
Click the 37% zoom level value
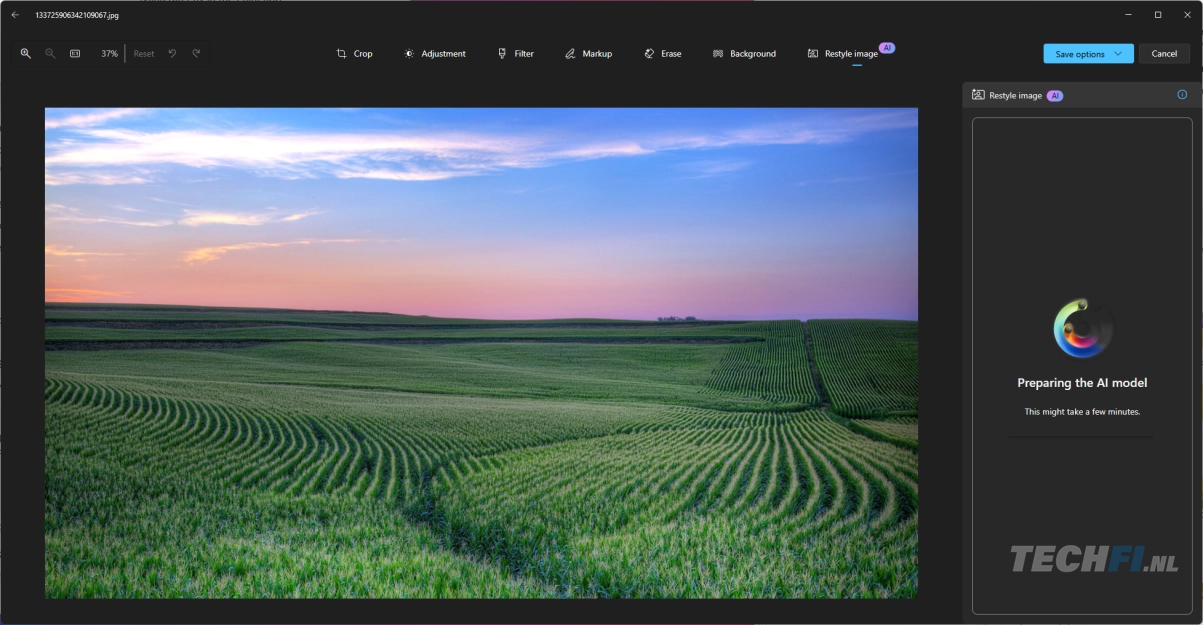pos(109,54)
